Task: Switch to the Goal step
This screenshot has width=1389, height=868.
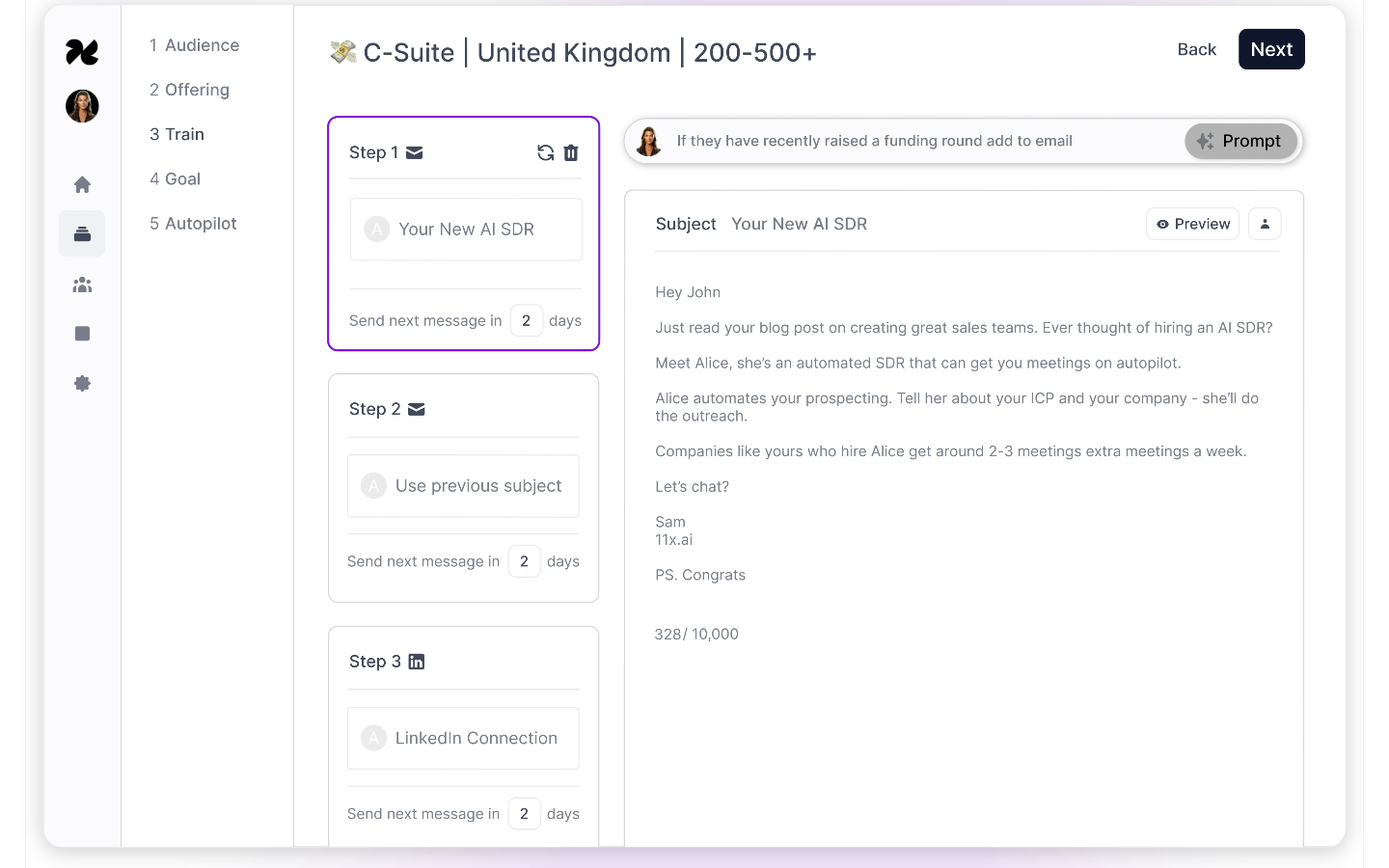Action: [175, 178]
